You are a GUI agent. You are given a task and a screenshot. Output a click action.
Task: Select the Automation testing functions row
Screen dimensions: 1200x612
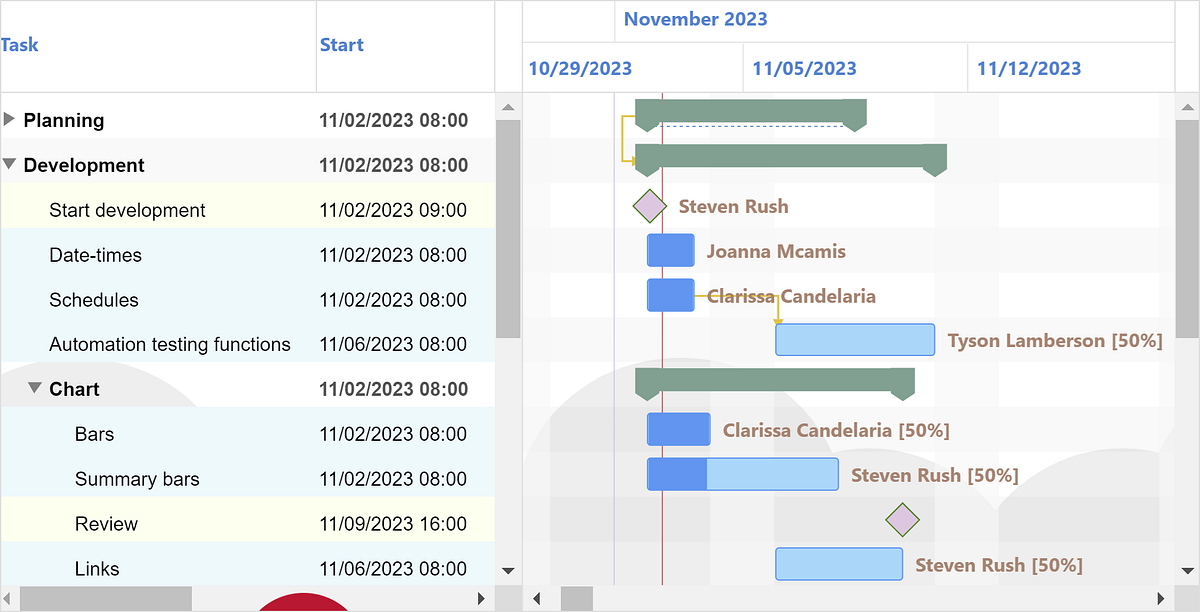(x=170, y=344)
